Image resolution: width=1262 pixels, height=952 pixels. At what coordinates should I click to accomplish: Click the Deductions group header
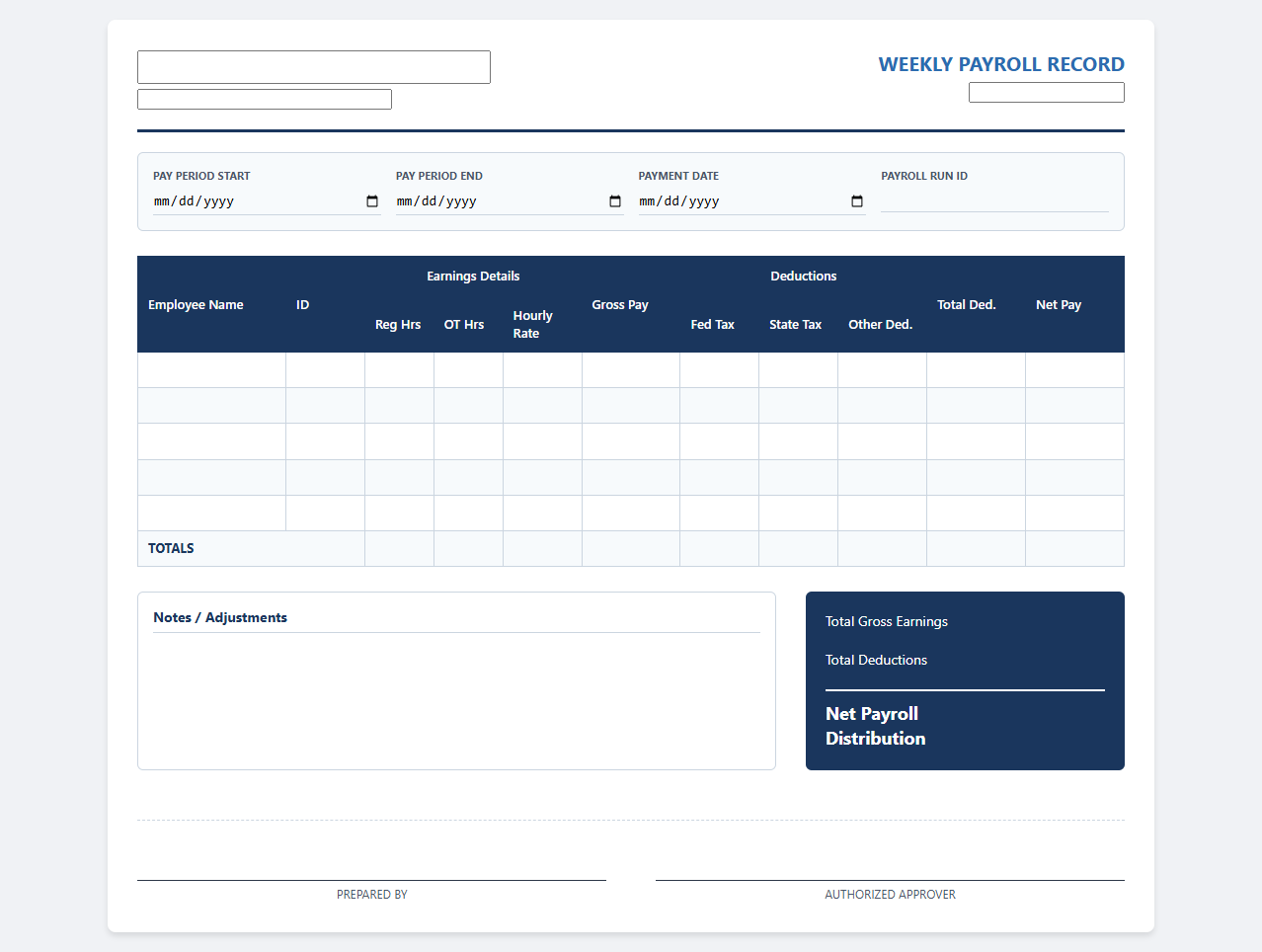804,277
